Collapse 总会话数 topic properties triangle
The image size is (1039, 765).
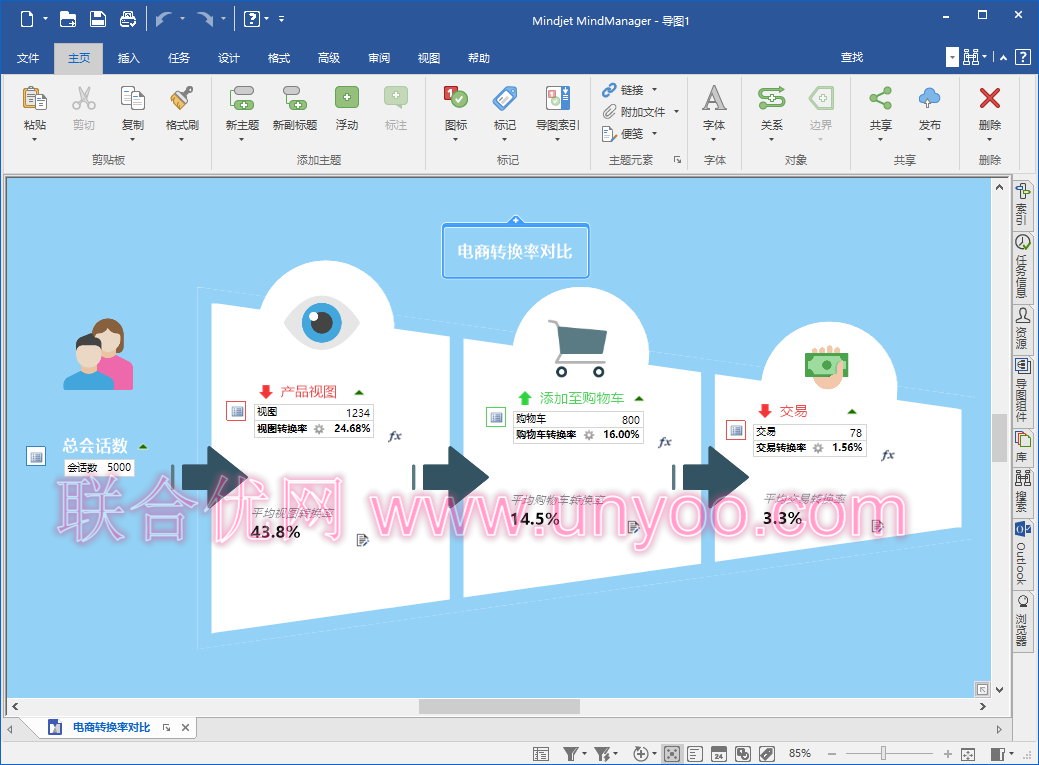point(142,446)
